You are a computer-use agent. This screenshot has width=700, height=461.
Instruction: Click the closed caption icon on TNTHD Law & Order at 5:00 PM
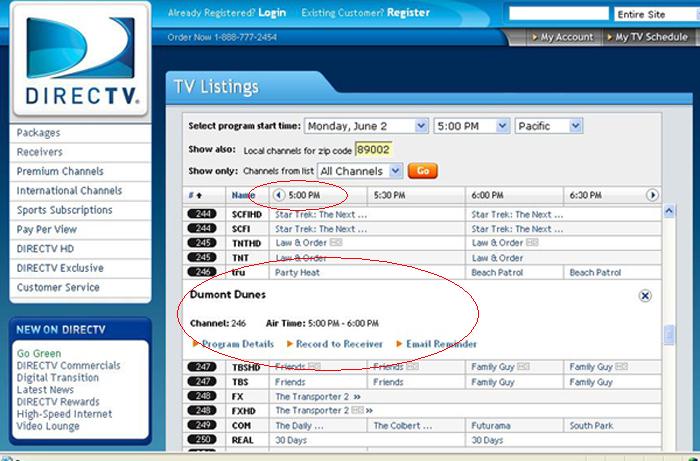coord(336,243)
